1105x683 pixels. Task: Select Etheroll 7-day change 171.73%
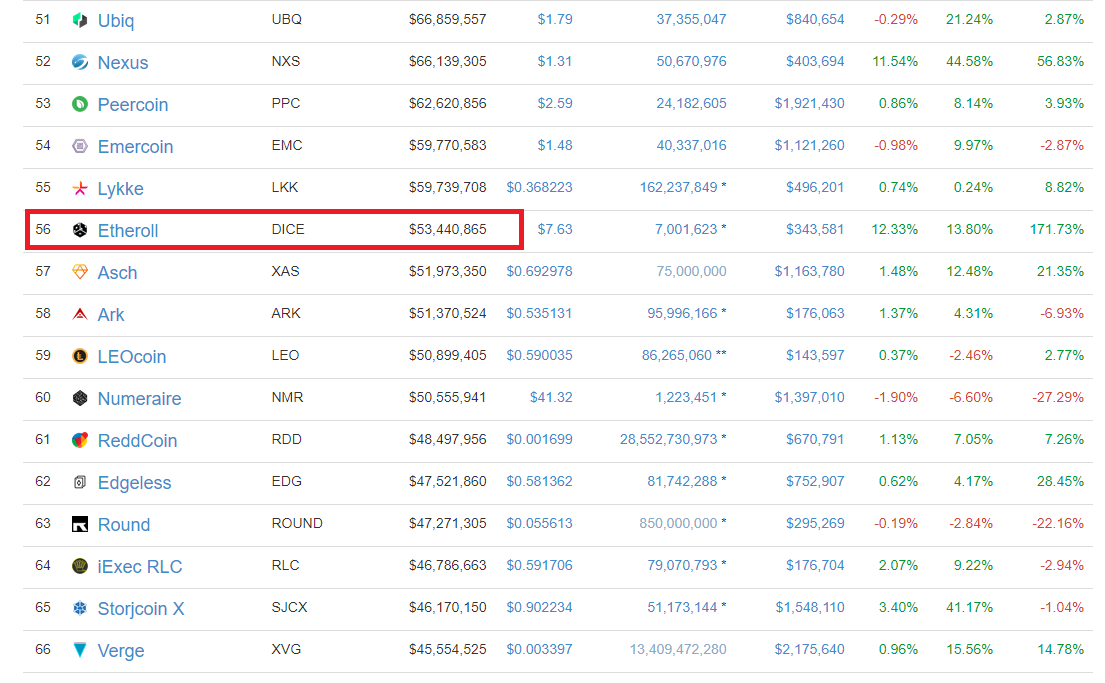1056,229
